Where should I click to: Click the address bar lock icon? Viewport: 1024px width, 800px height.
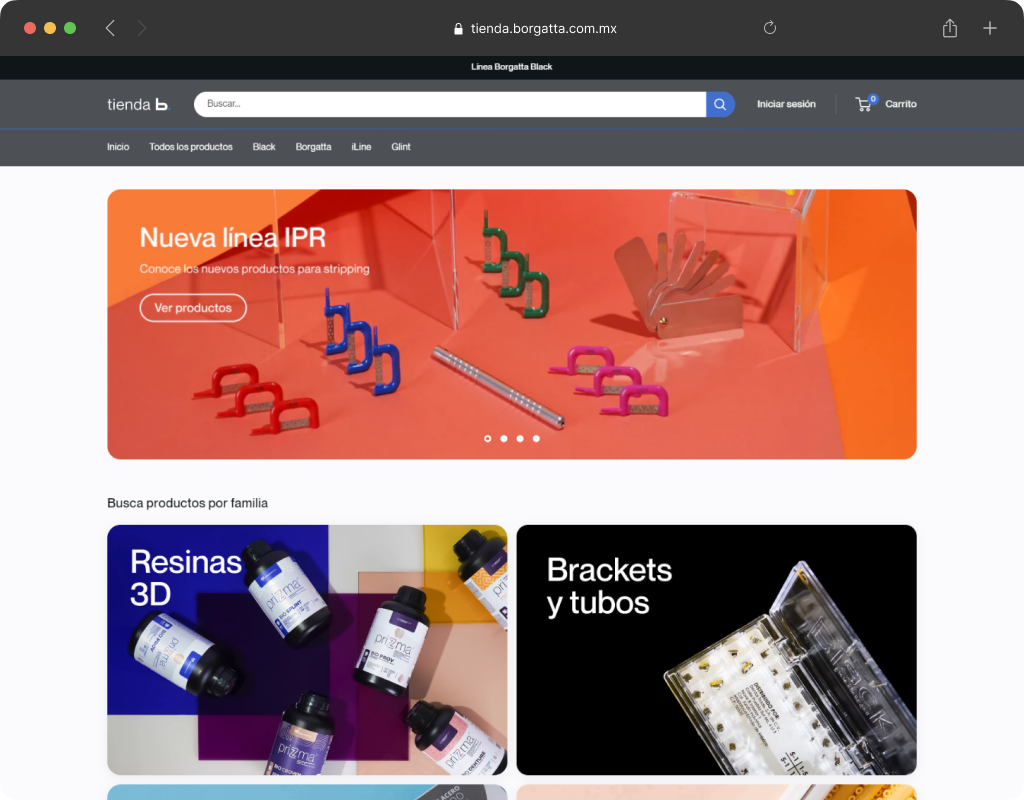(x=459, y=29)
